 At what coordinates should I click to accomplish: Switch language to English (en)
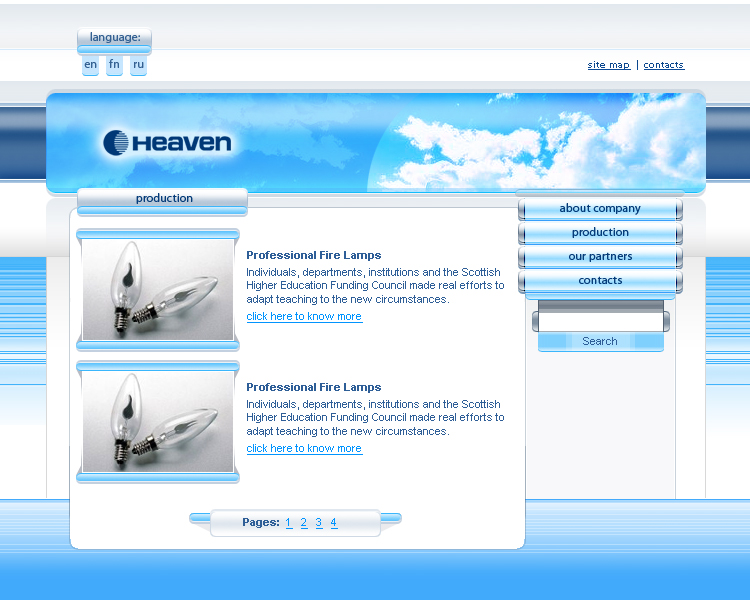pyautogui.click(x=91, y=65)
